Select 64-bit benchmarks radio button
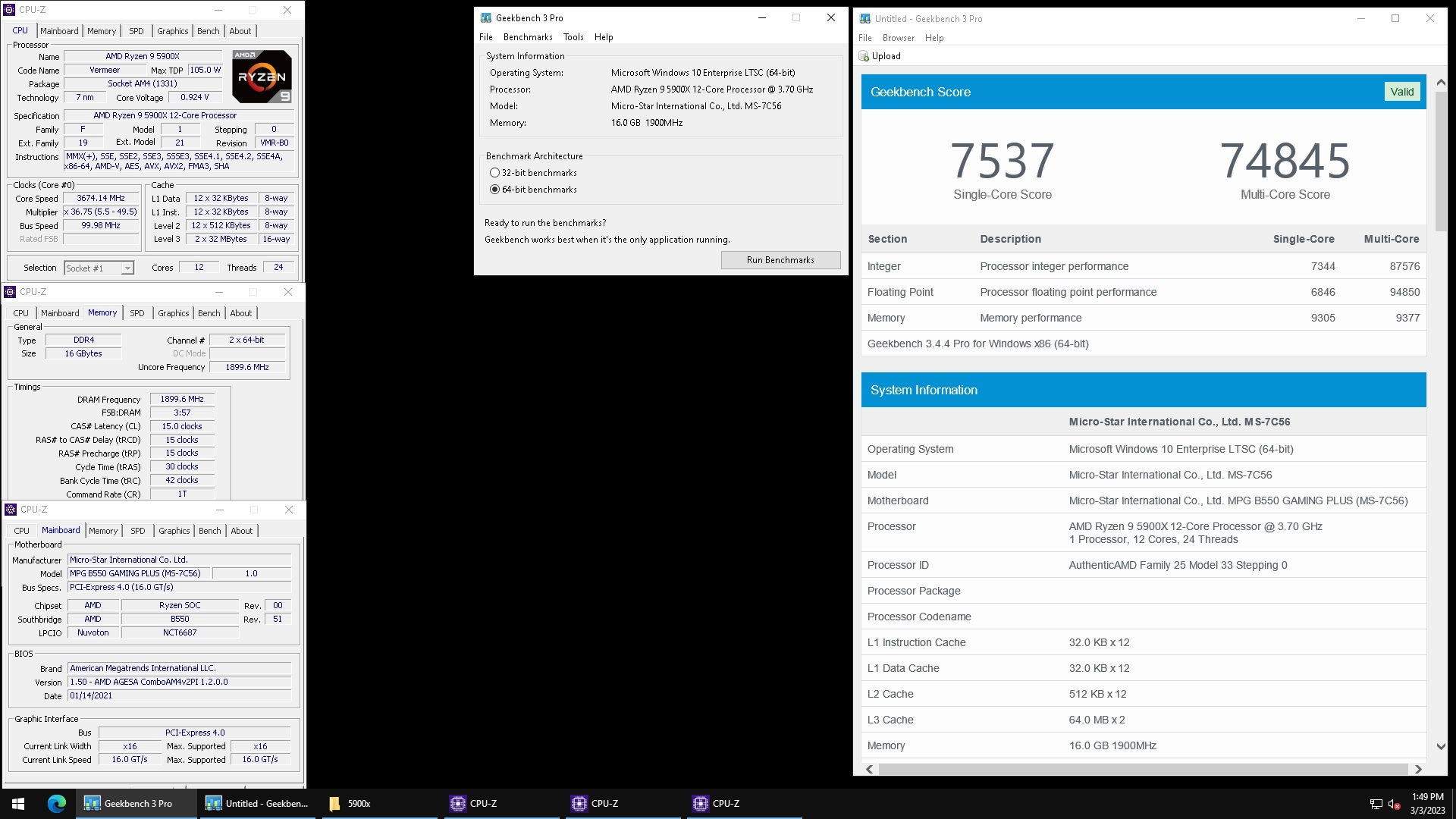 tap(494, 190)
